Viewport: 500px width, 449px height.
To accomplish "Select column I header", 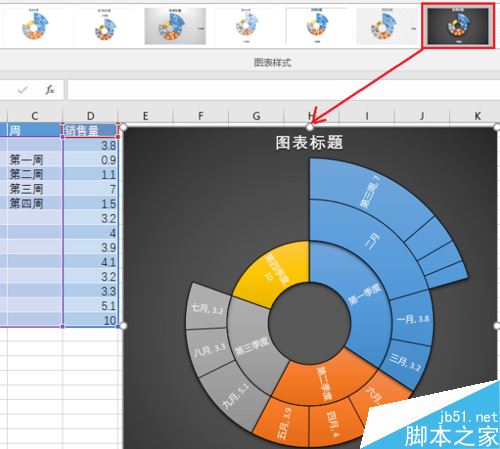I will click(367, 116).
